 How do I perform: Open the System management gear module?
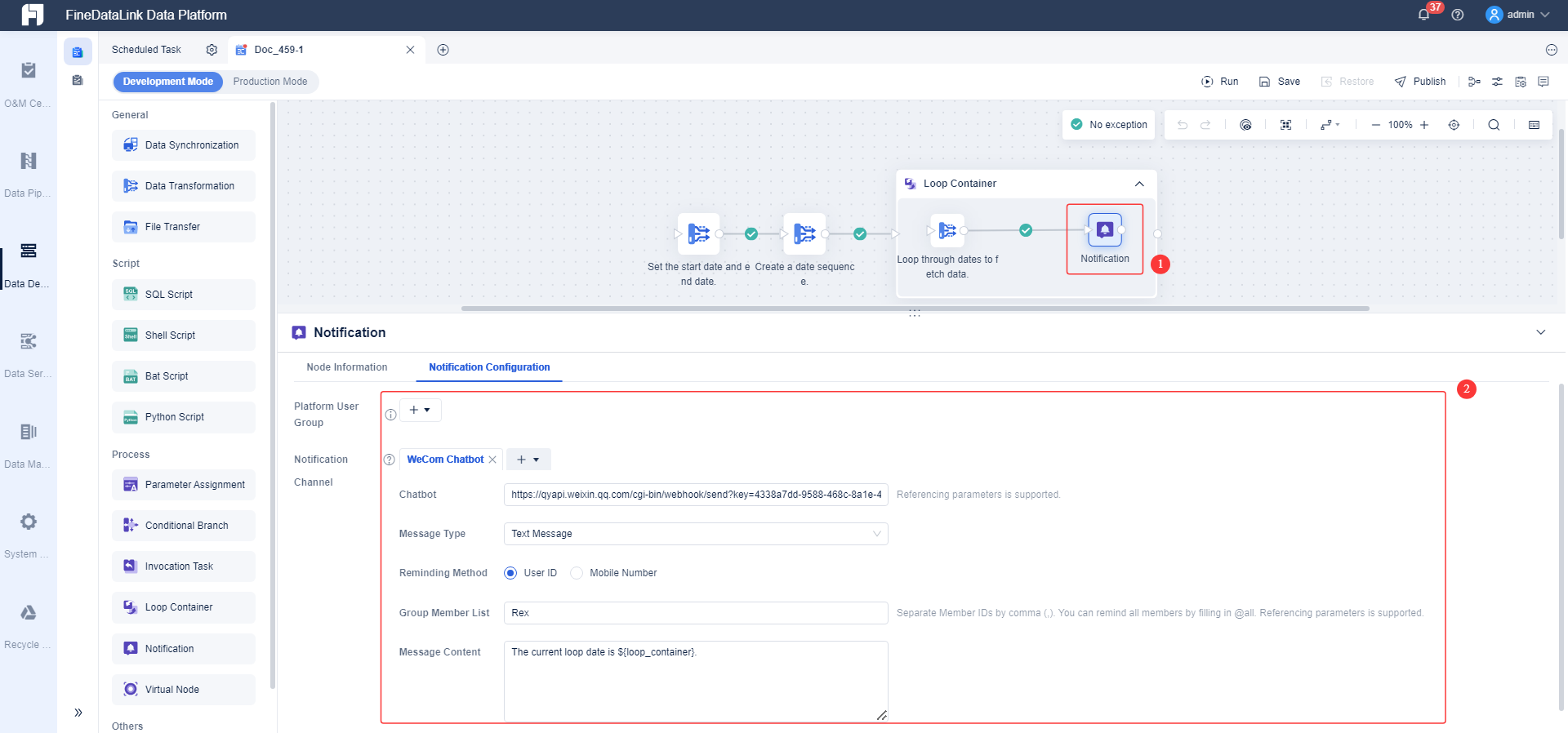pos(29,533)
